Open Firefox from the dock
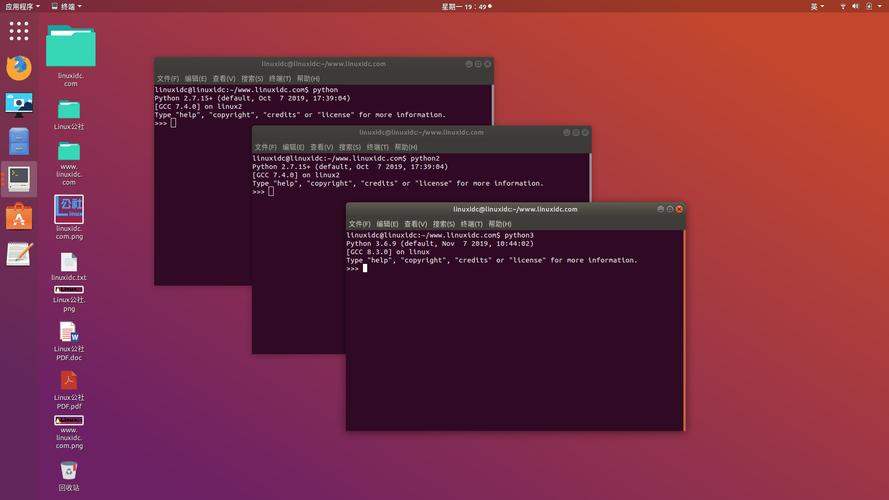This screenshot has height=500, width=889. coord(19,68)
